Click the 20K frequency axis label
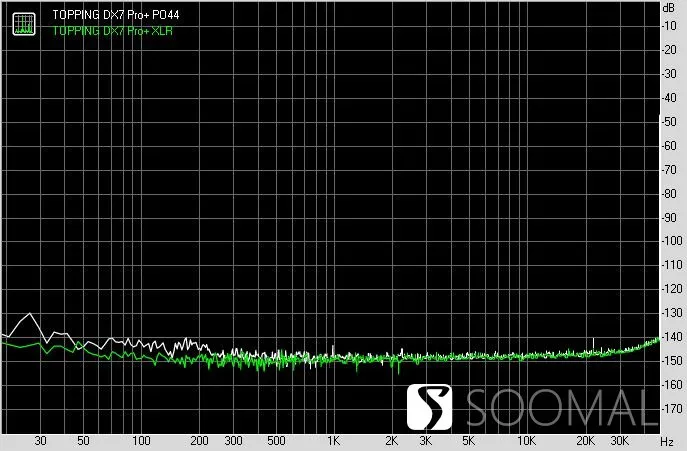 (585, 441)
